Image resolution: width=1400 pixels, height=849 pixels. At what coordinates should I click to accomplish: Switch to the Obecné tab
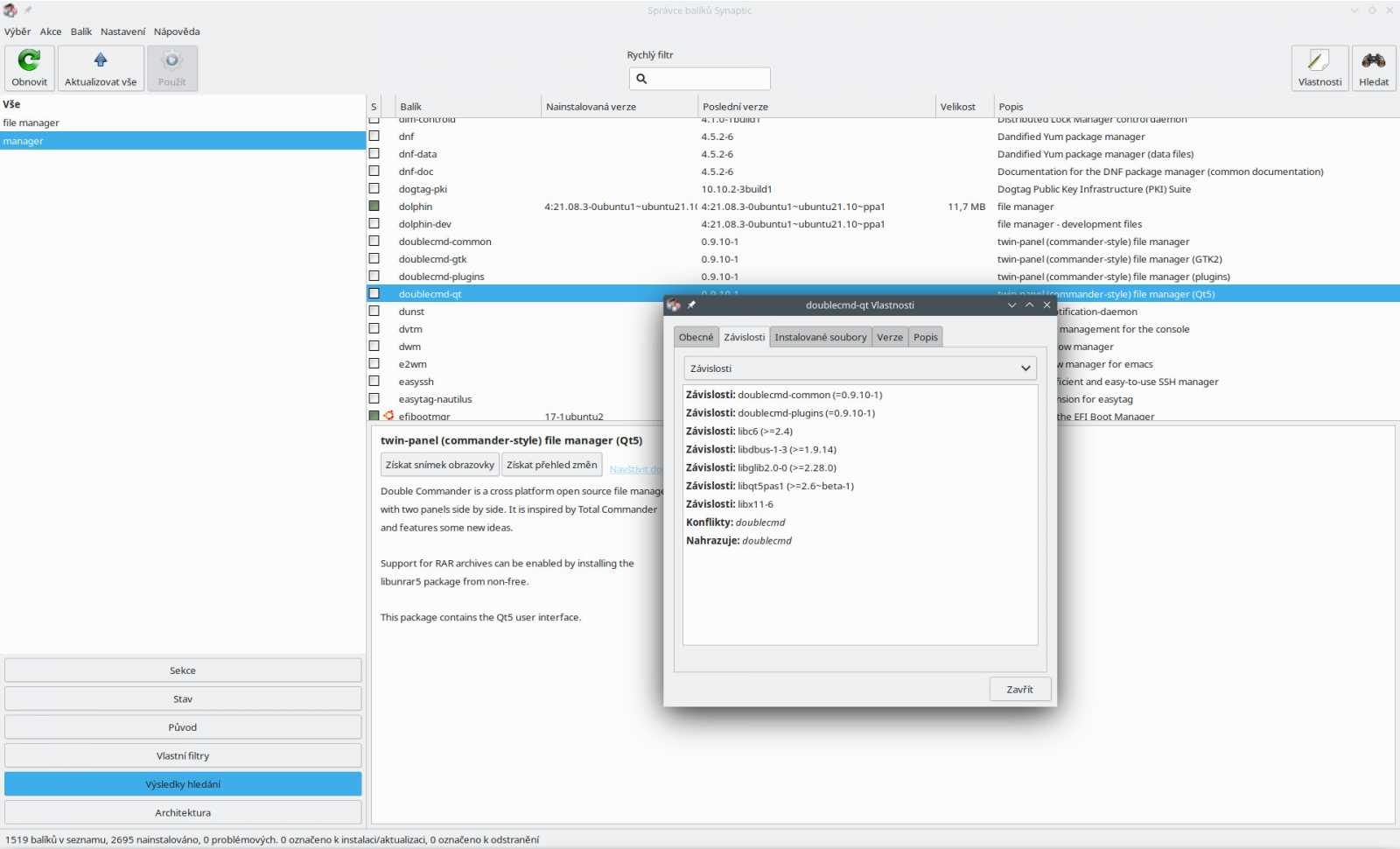coord(696,337)
